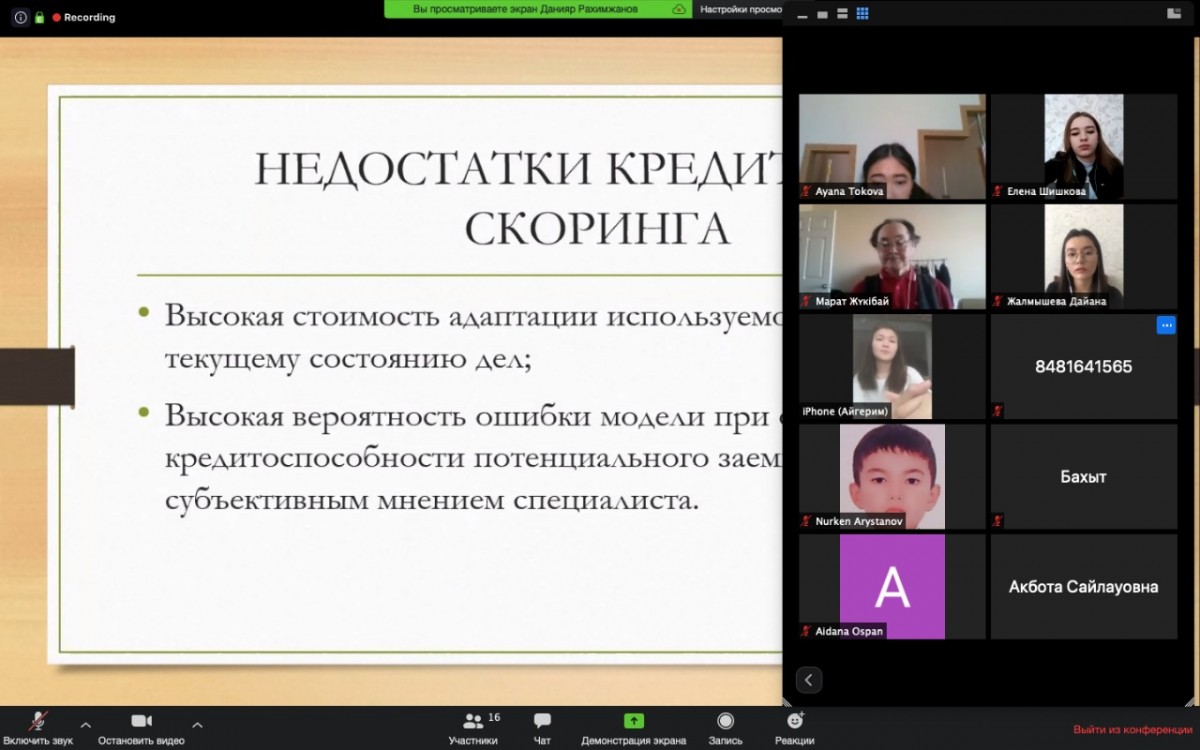This screenshot has width=1200, height=750.
Task: Open the Реакции reactions menu
Action: 794,727
